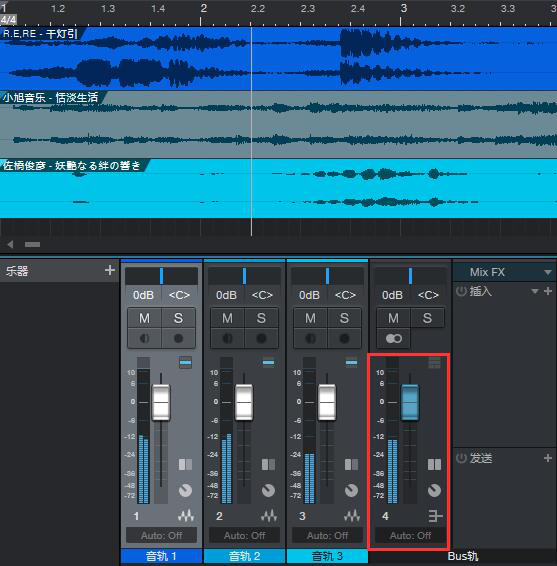Open the insert (插入) dropdown arrow
Viewport: 557px width, 566px height.
(535, 291)
